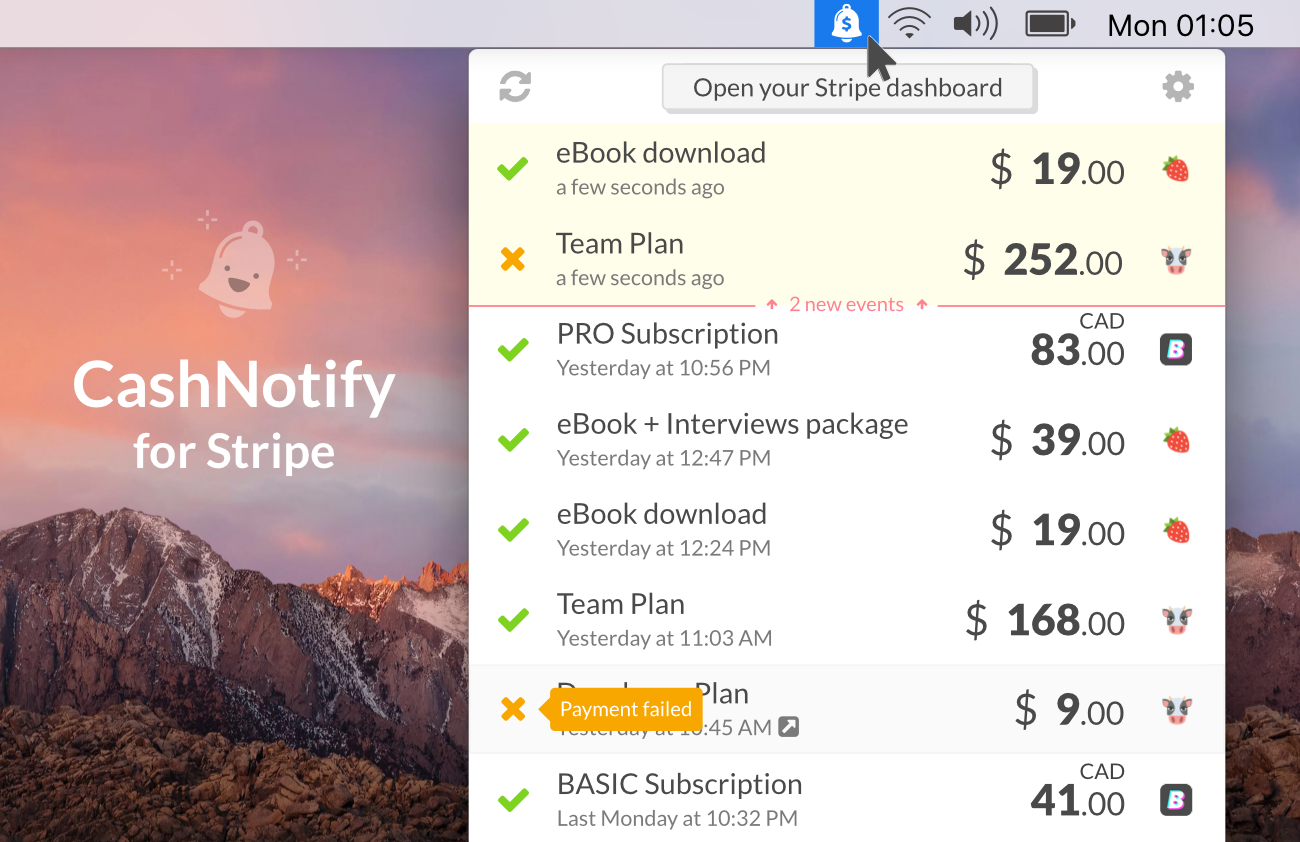Click the $168.00 amount

pos(1045,621)
